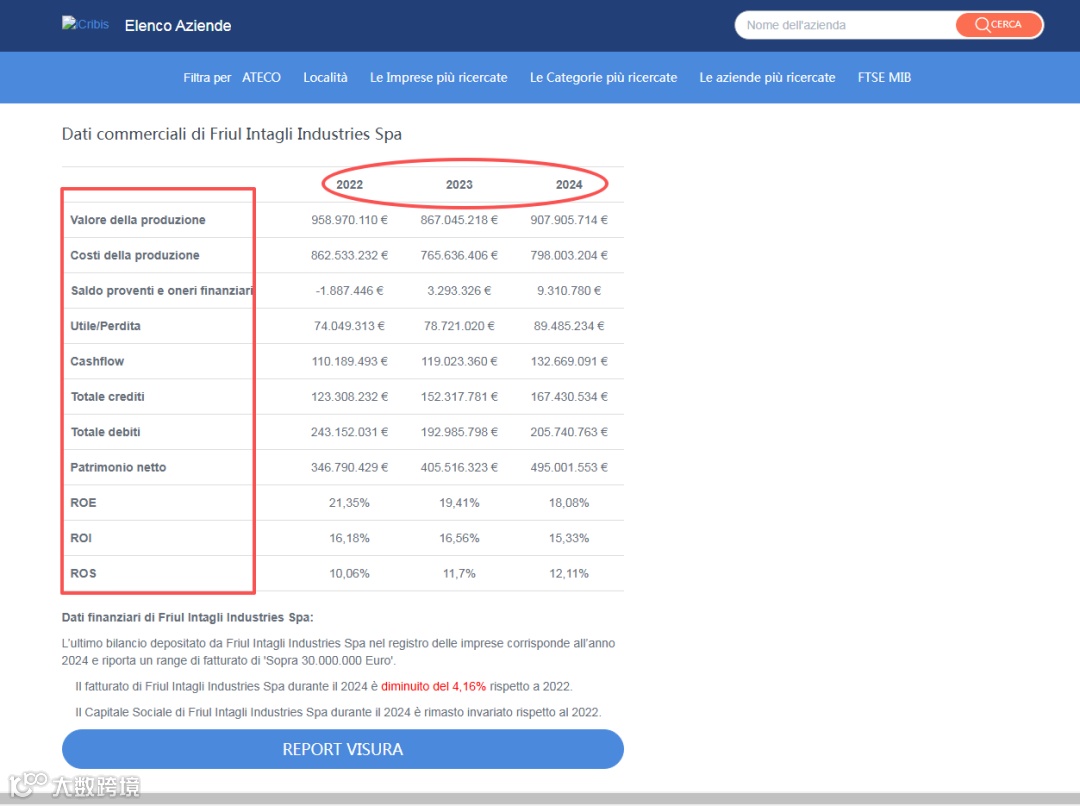Click the red text diminuito del 4,16%

tap(433, 686)
